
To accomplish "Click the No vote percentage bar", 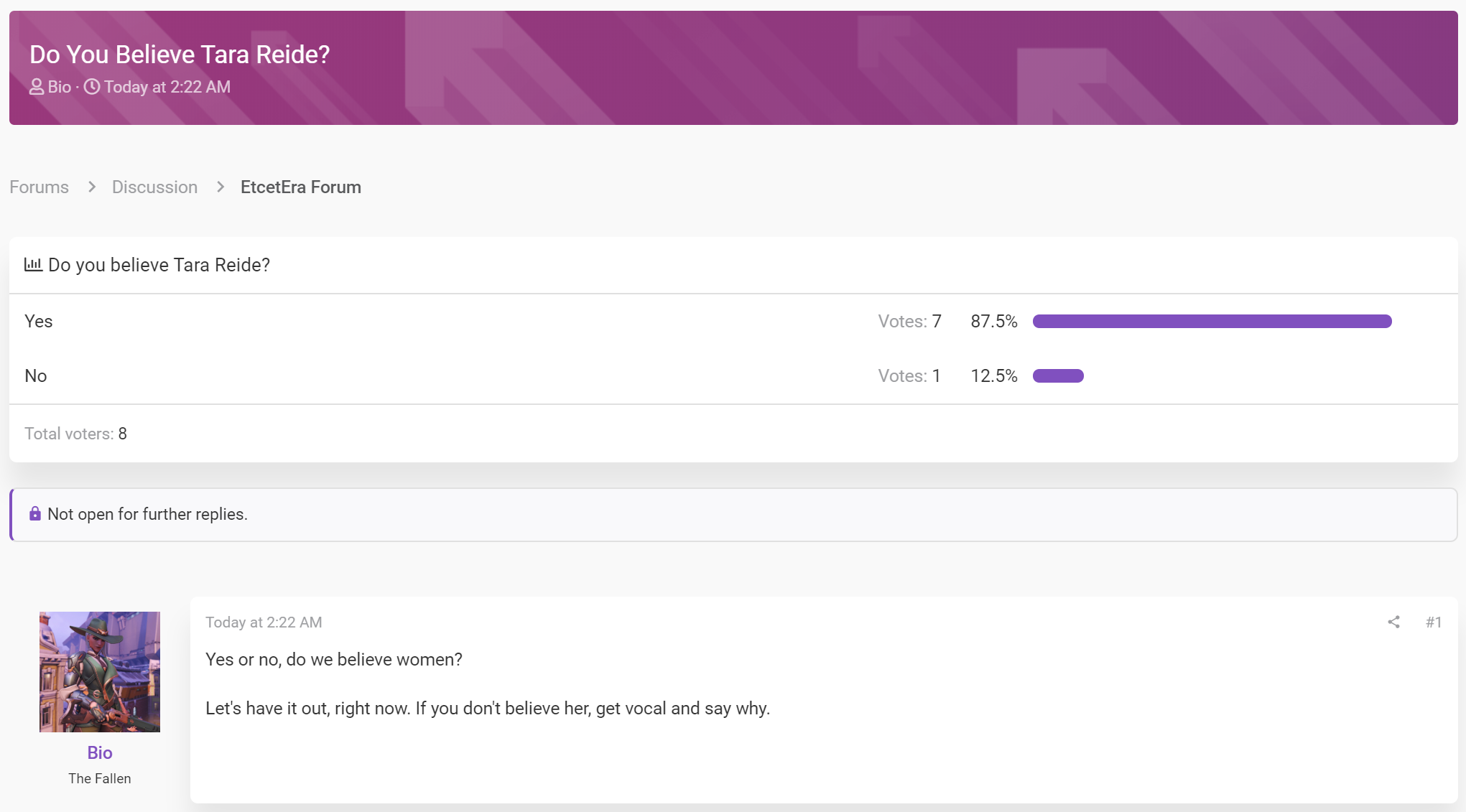I will [x=1058, y=375].
